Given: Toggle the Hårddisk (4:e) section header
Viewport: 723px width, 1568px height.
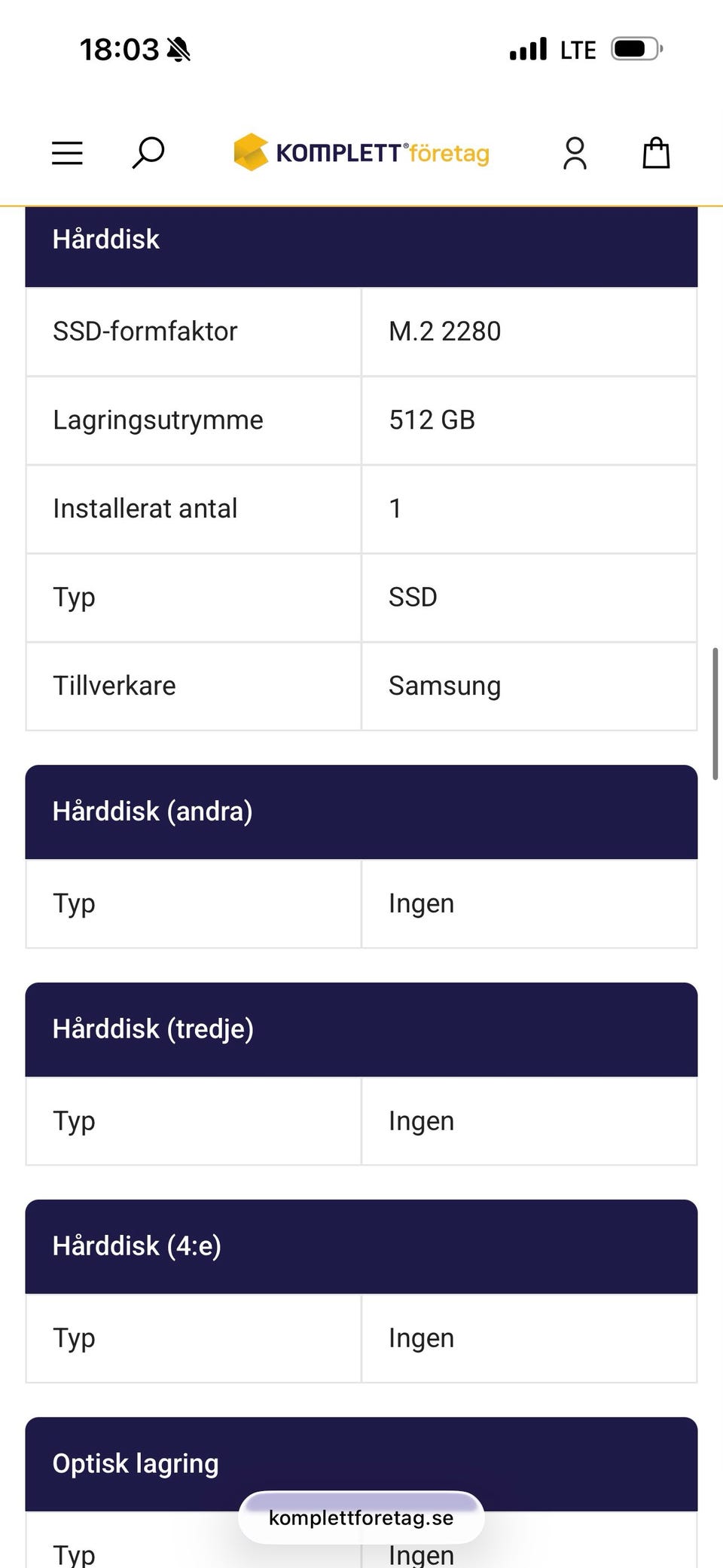Looking at the screenshot, I should [x=361, y=1246].
